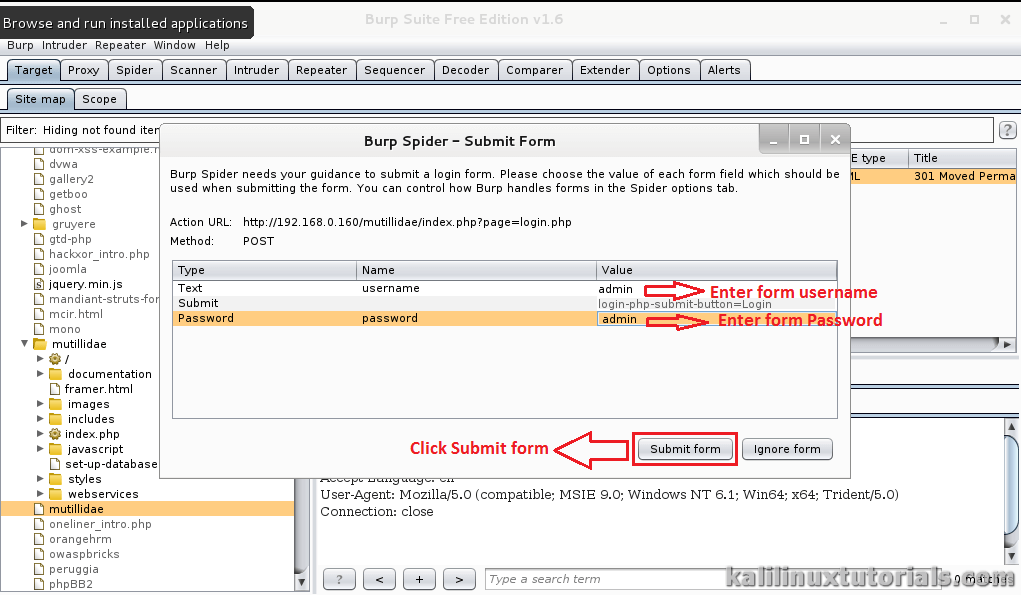Click the framer.html file icon
1021x595 pixels.
coord(56,389)
